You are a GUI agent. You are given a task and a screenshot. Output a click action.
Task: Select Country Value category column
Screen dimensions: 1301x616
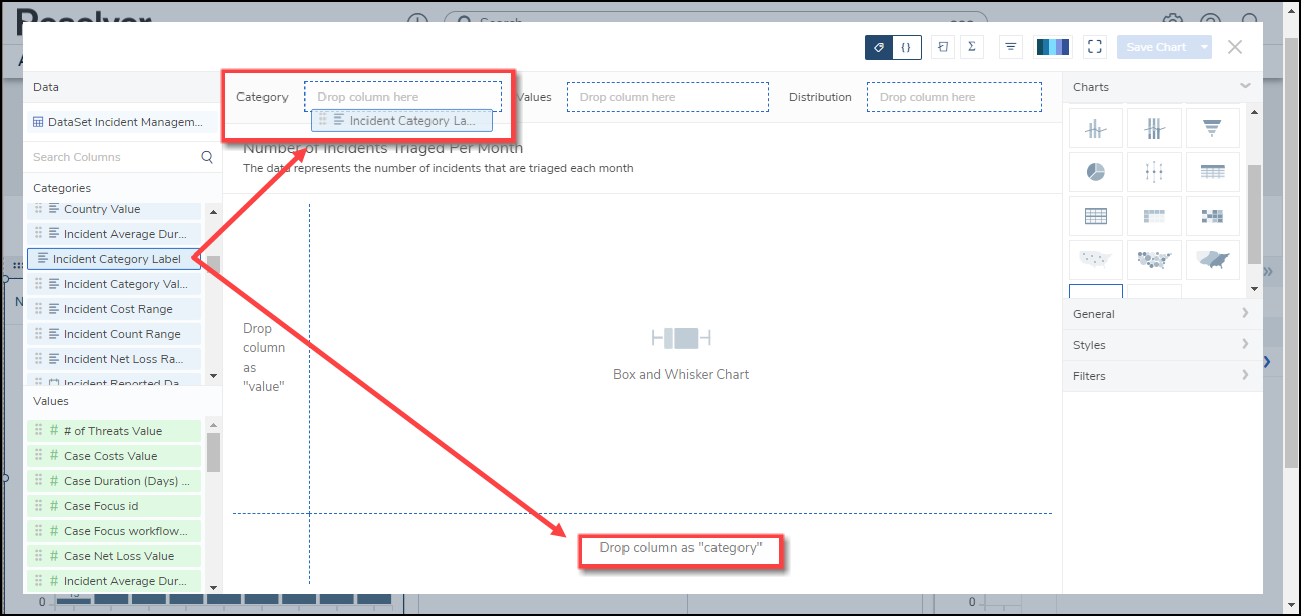114,209
